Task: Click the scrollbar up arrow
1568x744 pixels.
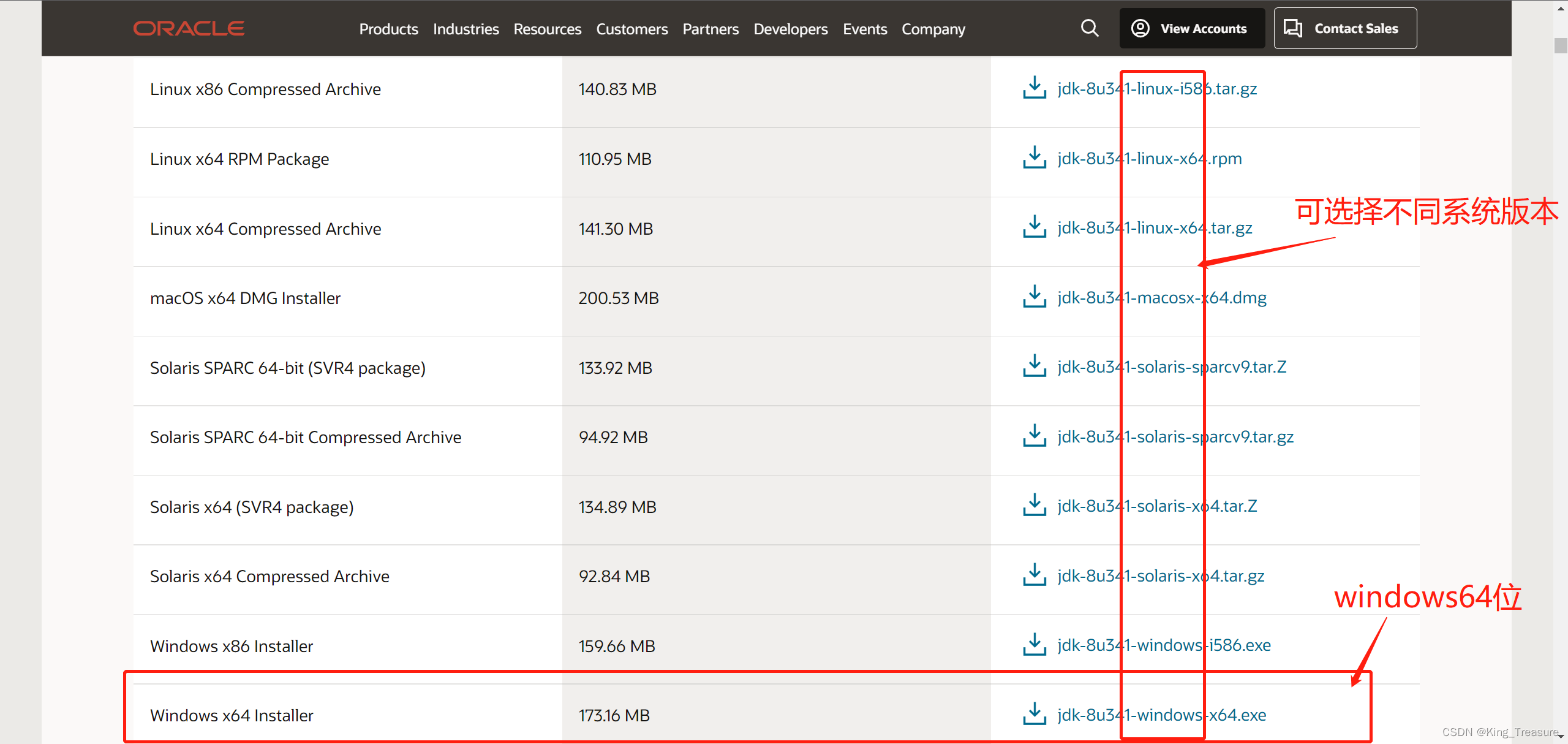Action: click(1561, 8)
